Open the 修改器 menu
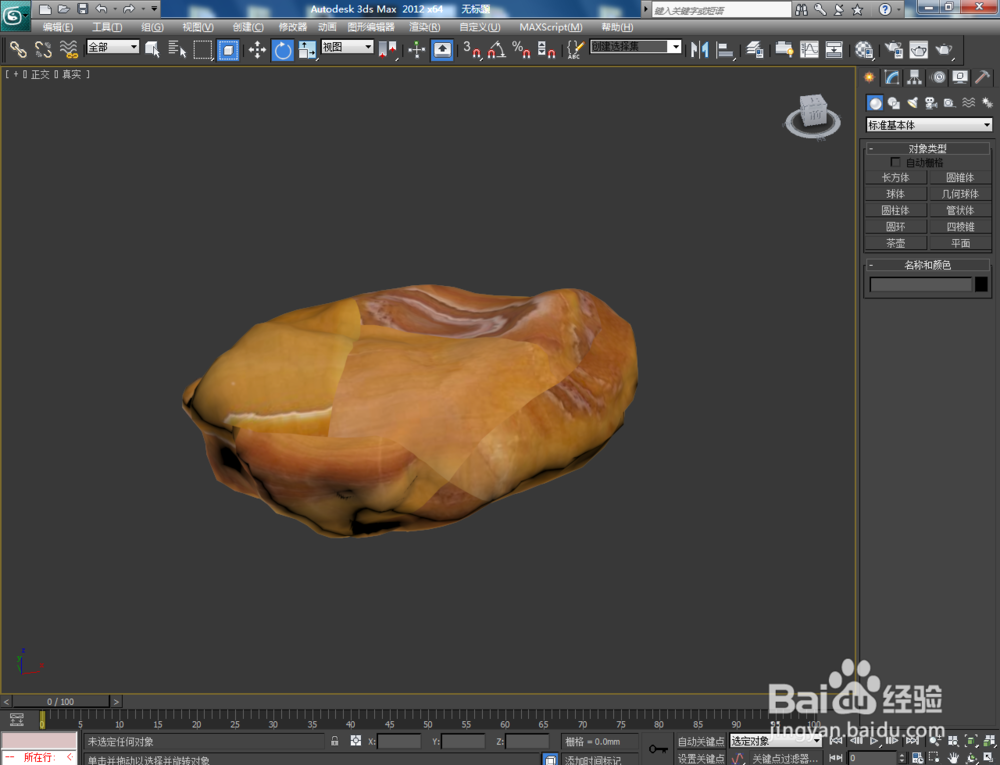This screenshot has height=765, width=1000. tap(293, 27)
